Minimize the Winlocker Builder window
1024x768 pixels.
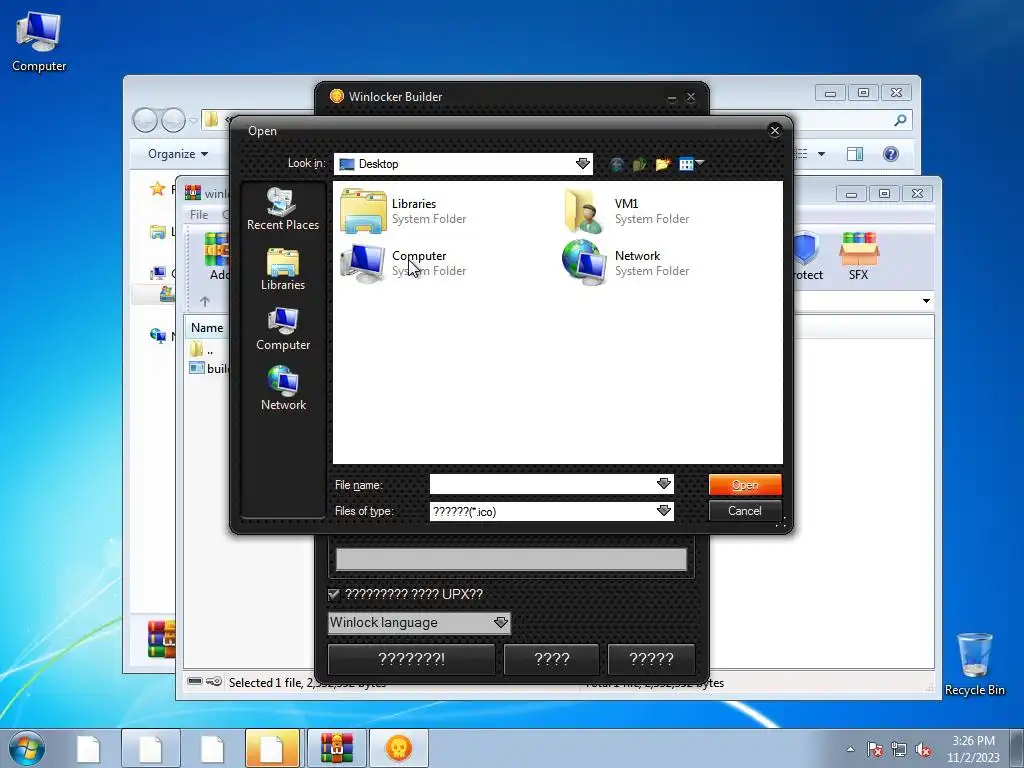672,97
